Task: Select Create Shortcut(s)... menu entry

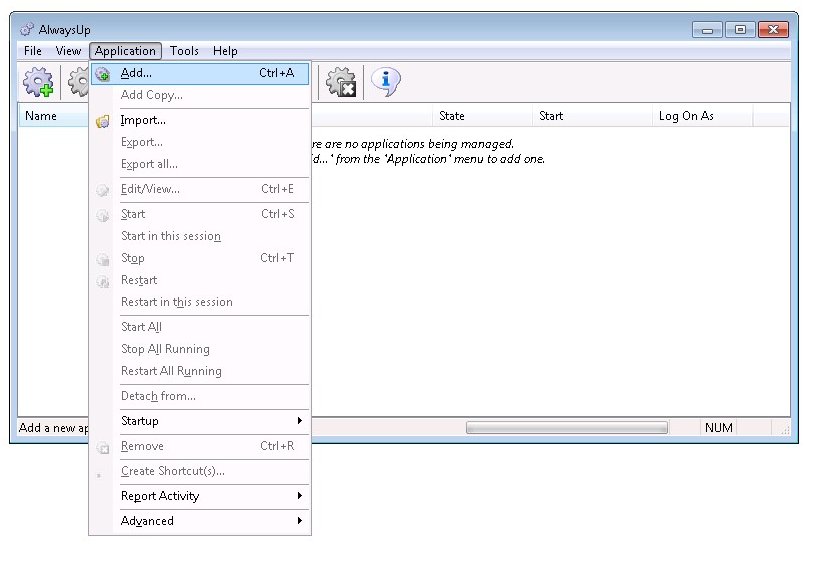Action: 200,471
